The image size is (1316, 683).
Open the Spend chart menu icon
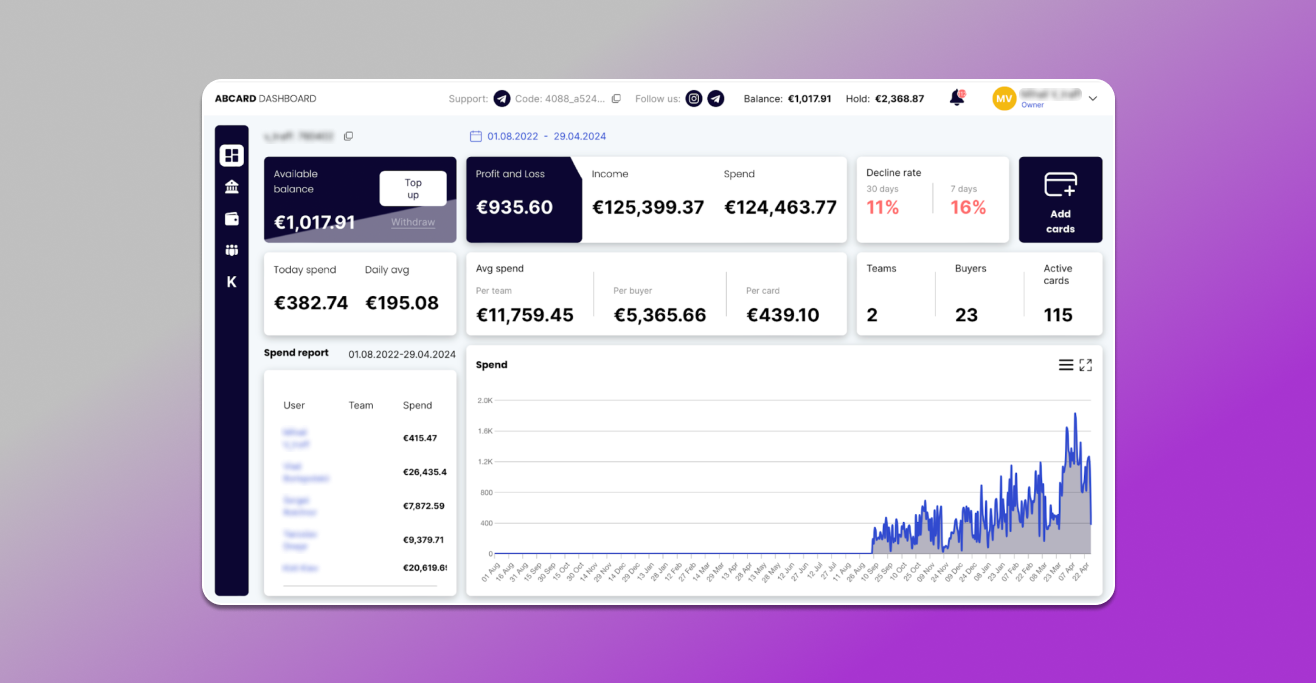tap(1064, 365)
